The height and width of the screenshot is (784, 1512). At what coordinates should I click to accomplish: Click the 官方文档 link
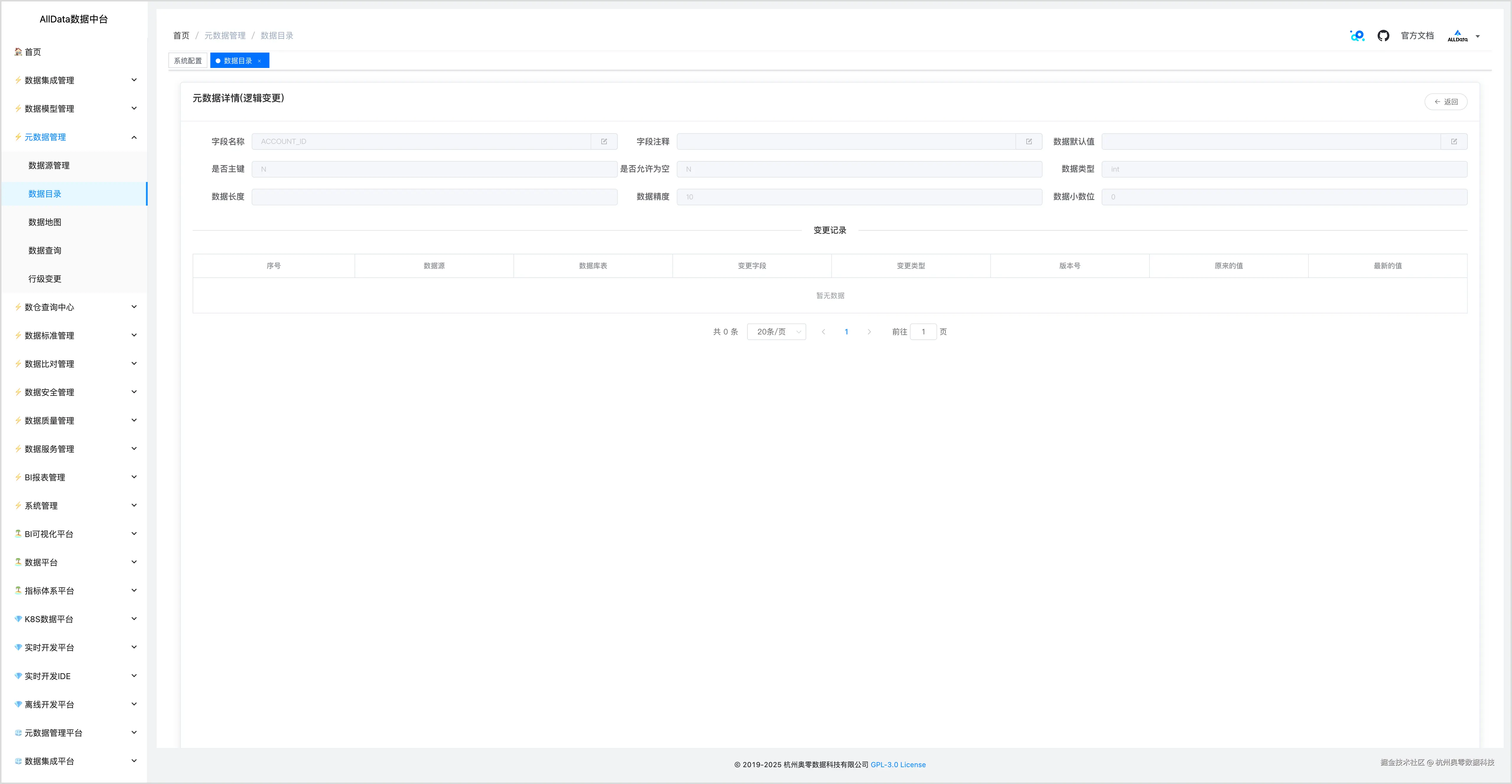coord(1417,36)
